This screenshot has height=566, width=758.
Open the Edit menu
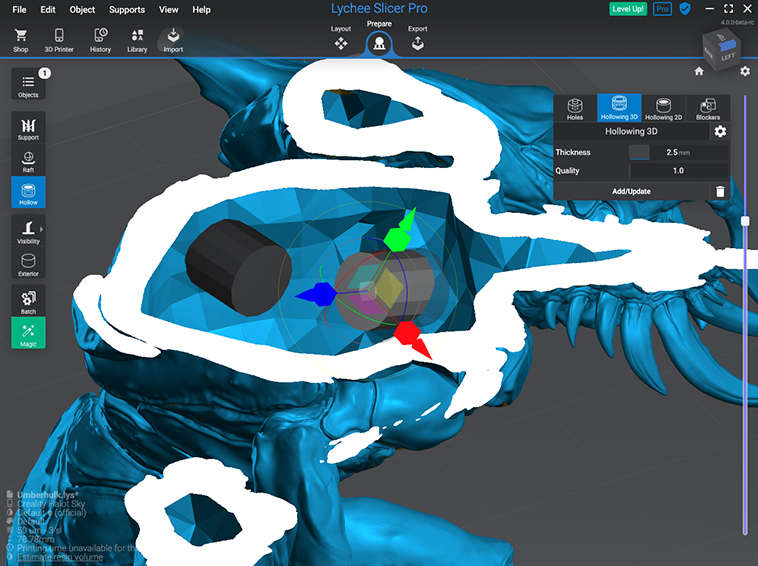[x=48, y=10]
